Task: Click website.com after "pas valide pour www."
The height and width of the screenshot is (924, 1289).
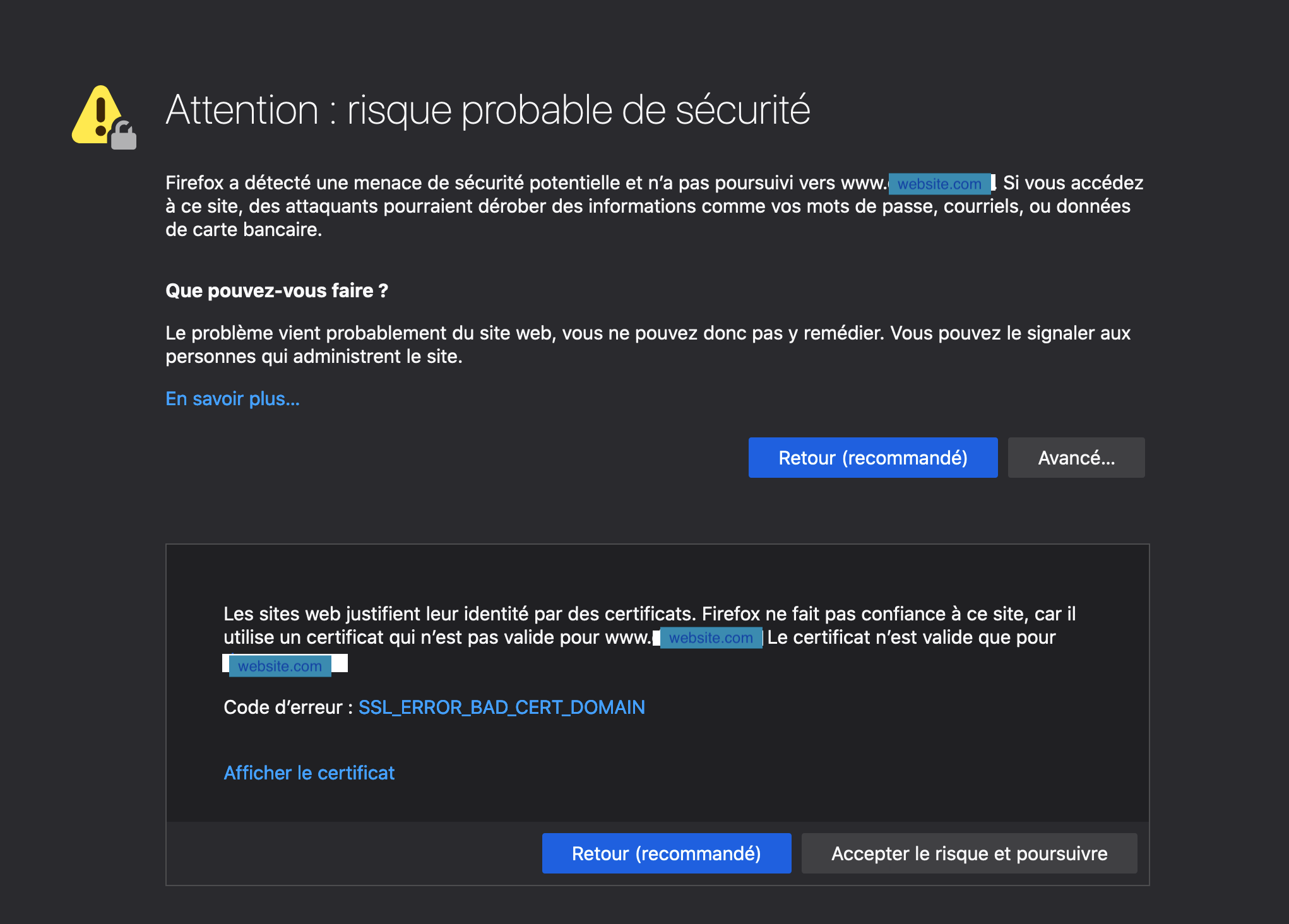Action: click(x=711, y=638)
